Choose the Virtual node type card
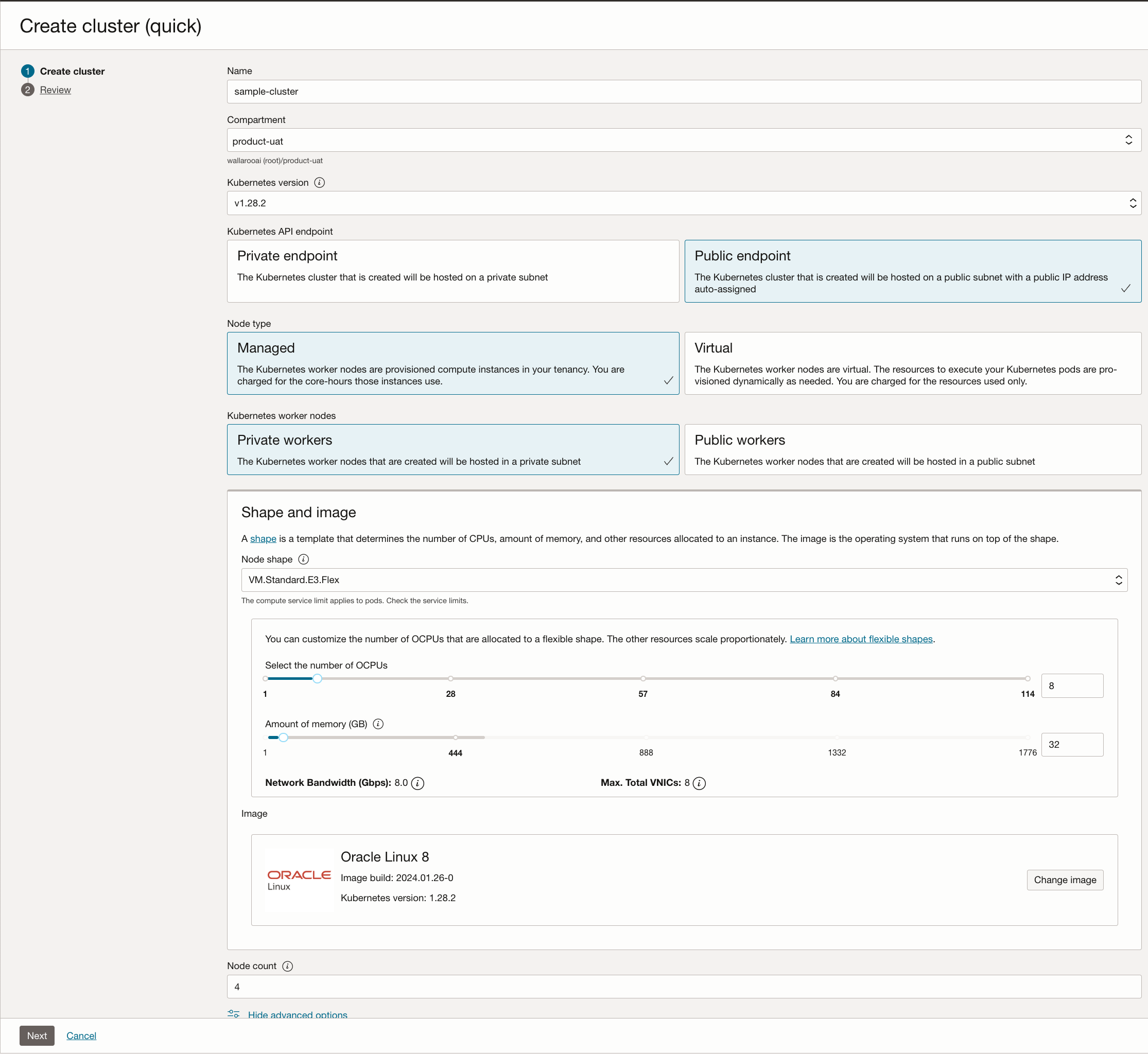Viewport: 1148px width, 1054px height. pos(912,363)
